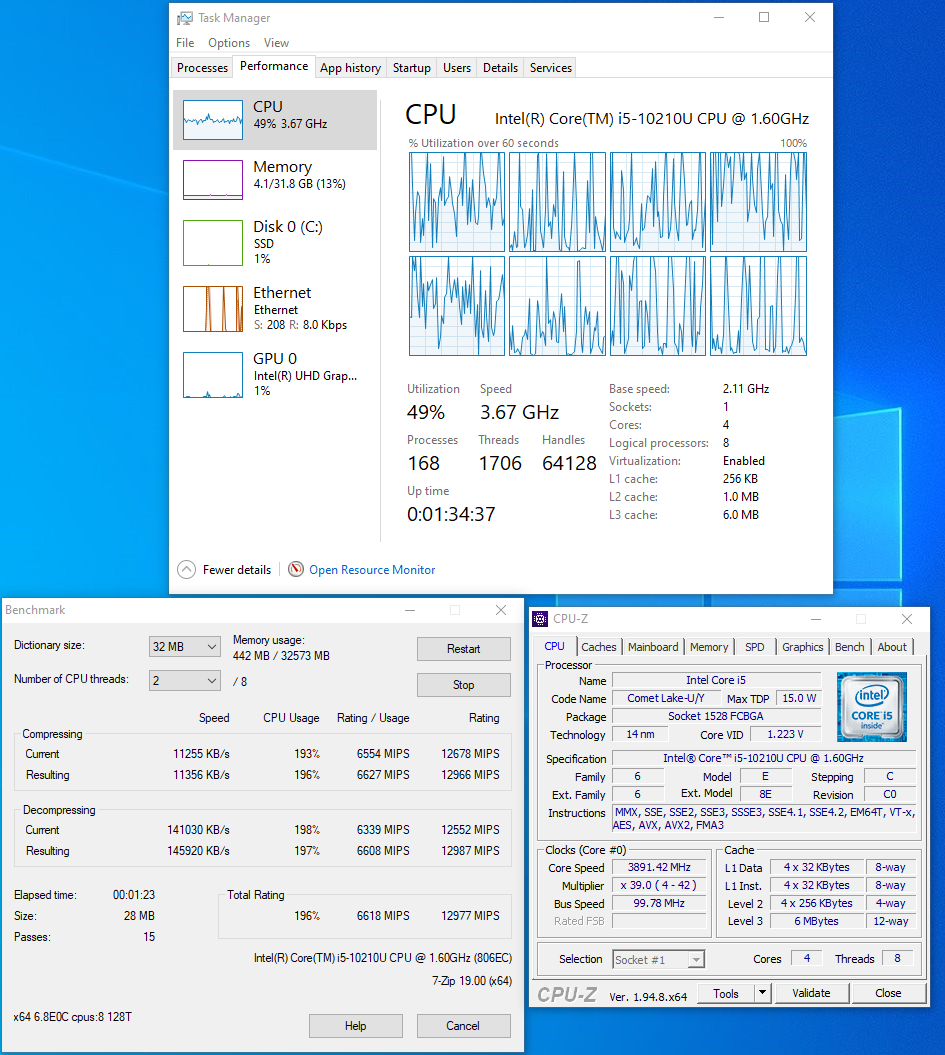
Task: Open the File menu in Task Manager
Action: coord(185,43)
